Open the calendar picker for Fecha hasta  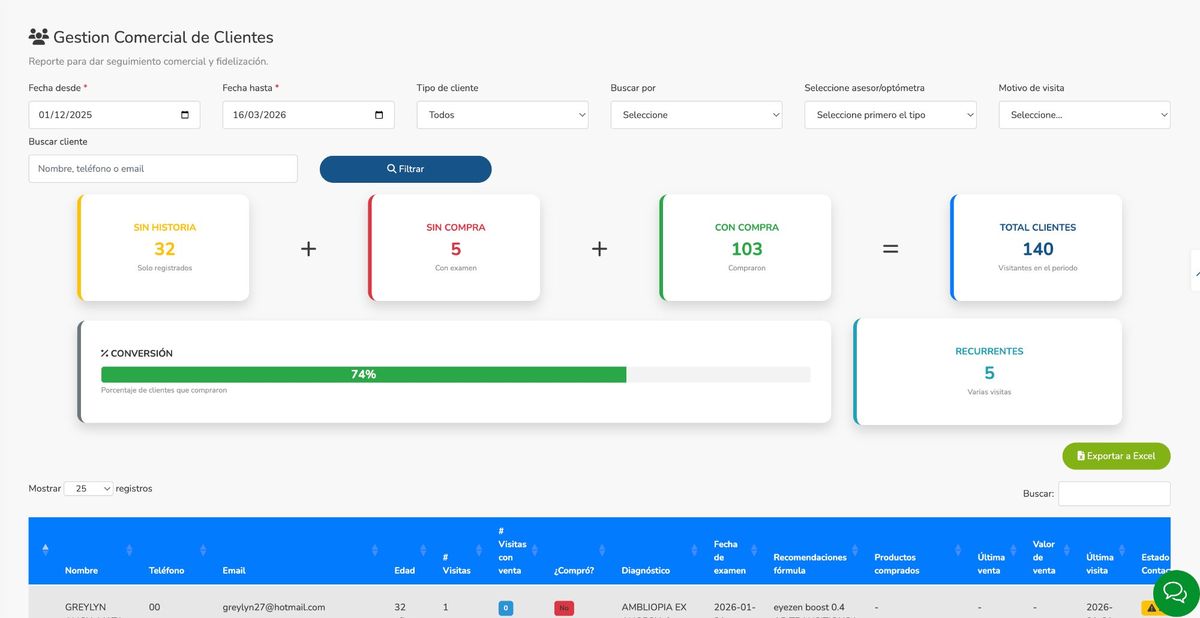click(x=380, y=114)
